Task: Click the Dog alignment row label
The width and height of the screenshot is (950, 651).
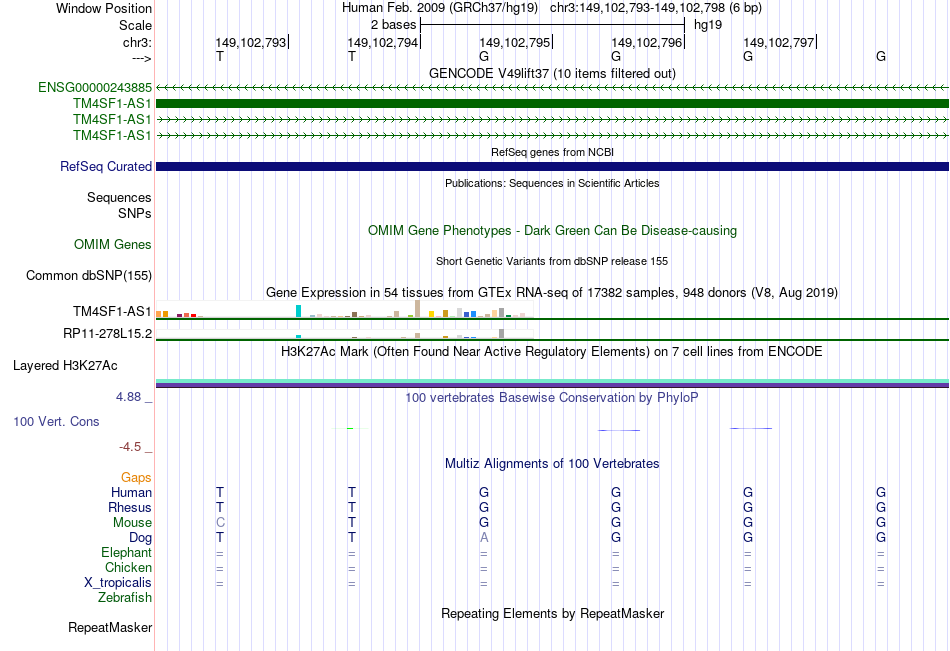Action: 140,538
